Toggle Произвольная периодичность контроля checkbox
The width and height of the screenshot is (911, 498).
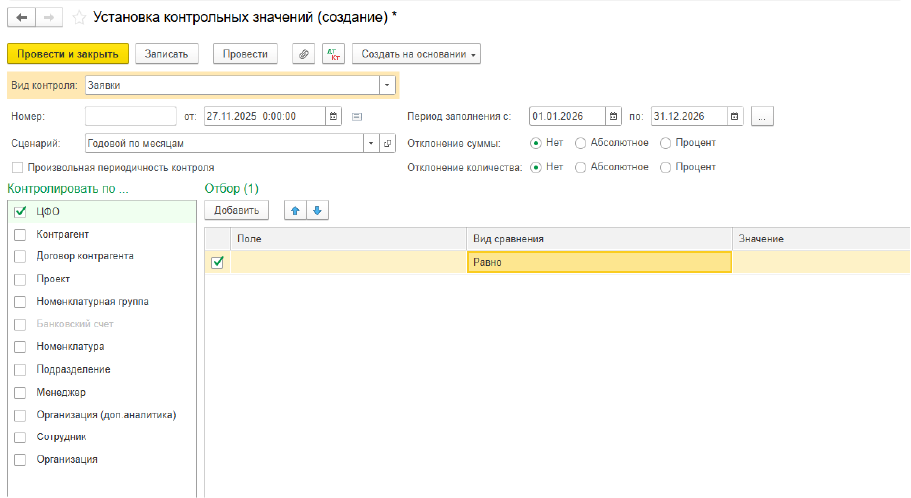[x=17, y=167]
